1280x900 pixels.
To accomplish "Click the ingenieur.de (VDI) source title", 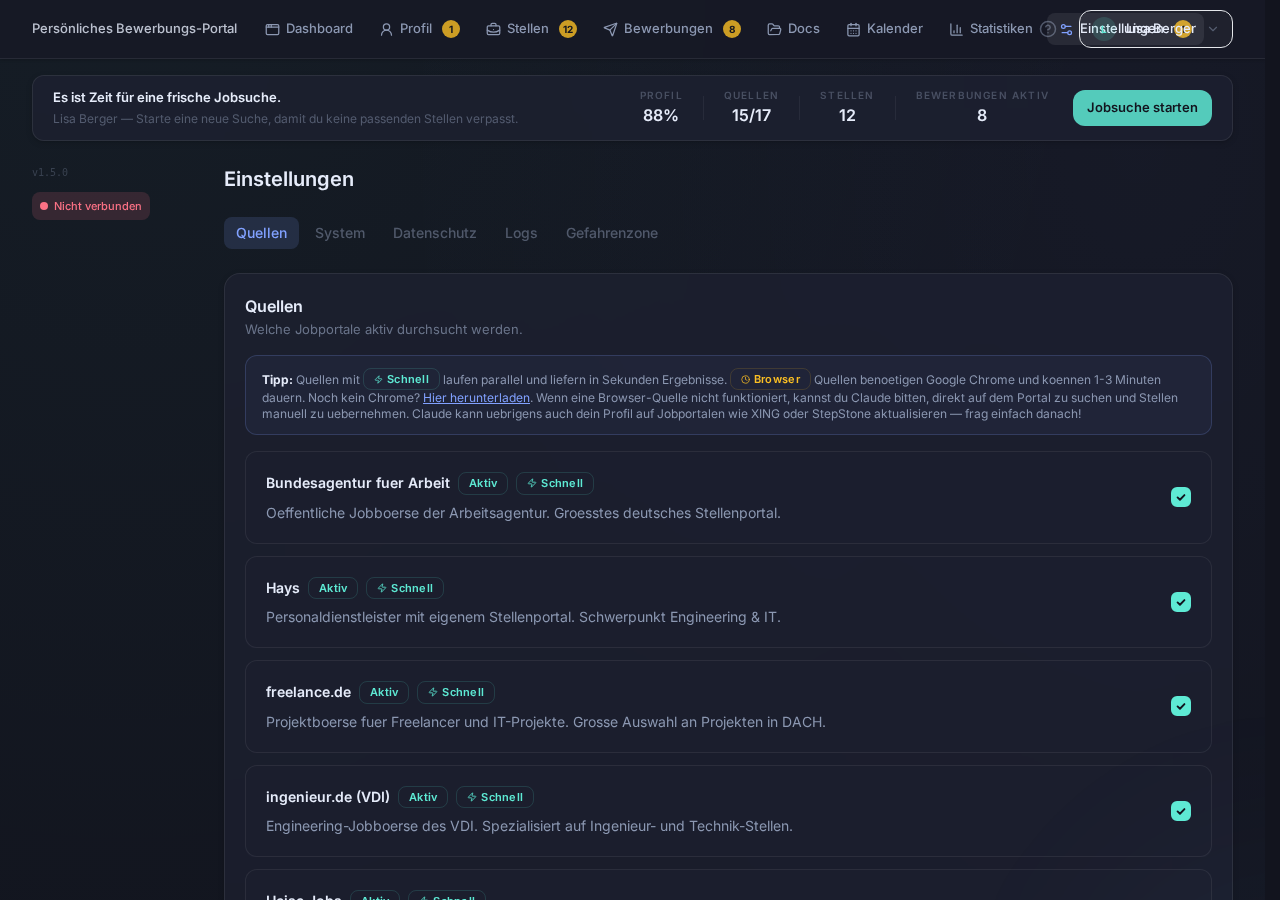I will pyautogui.click(x=328, y=797).
